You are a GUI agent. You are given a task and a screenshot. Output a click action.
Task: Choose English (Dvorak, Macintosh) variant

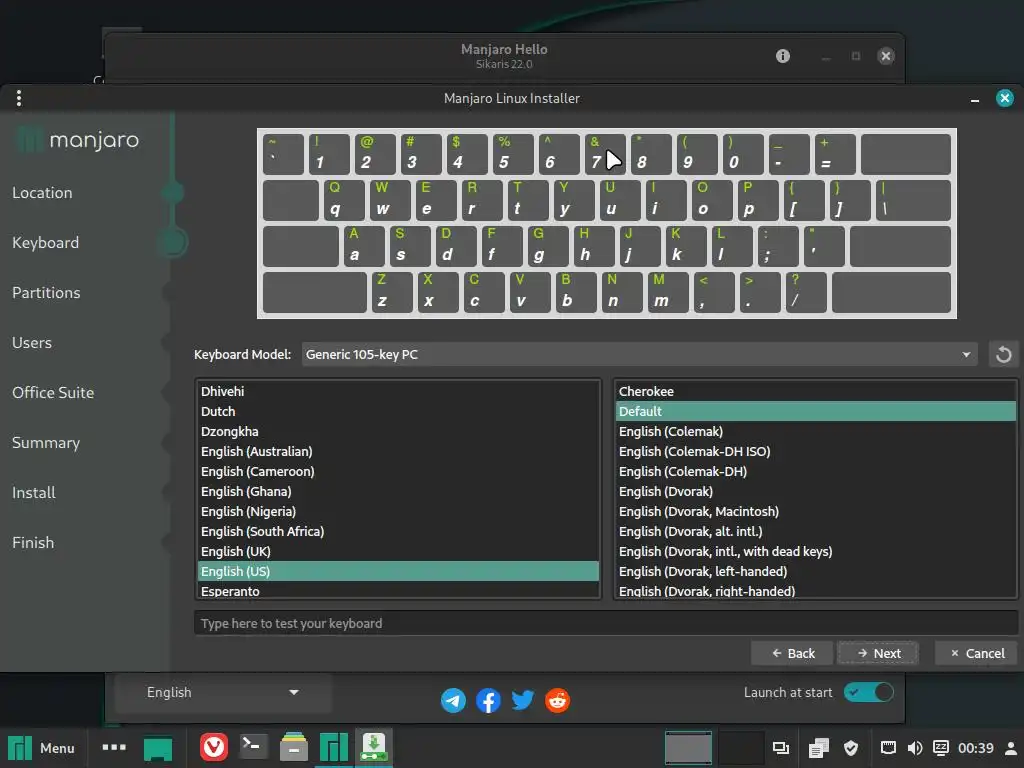[816, 511]
